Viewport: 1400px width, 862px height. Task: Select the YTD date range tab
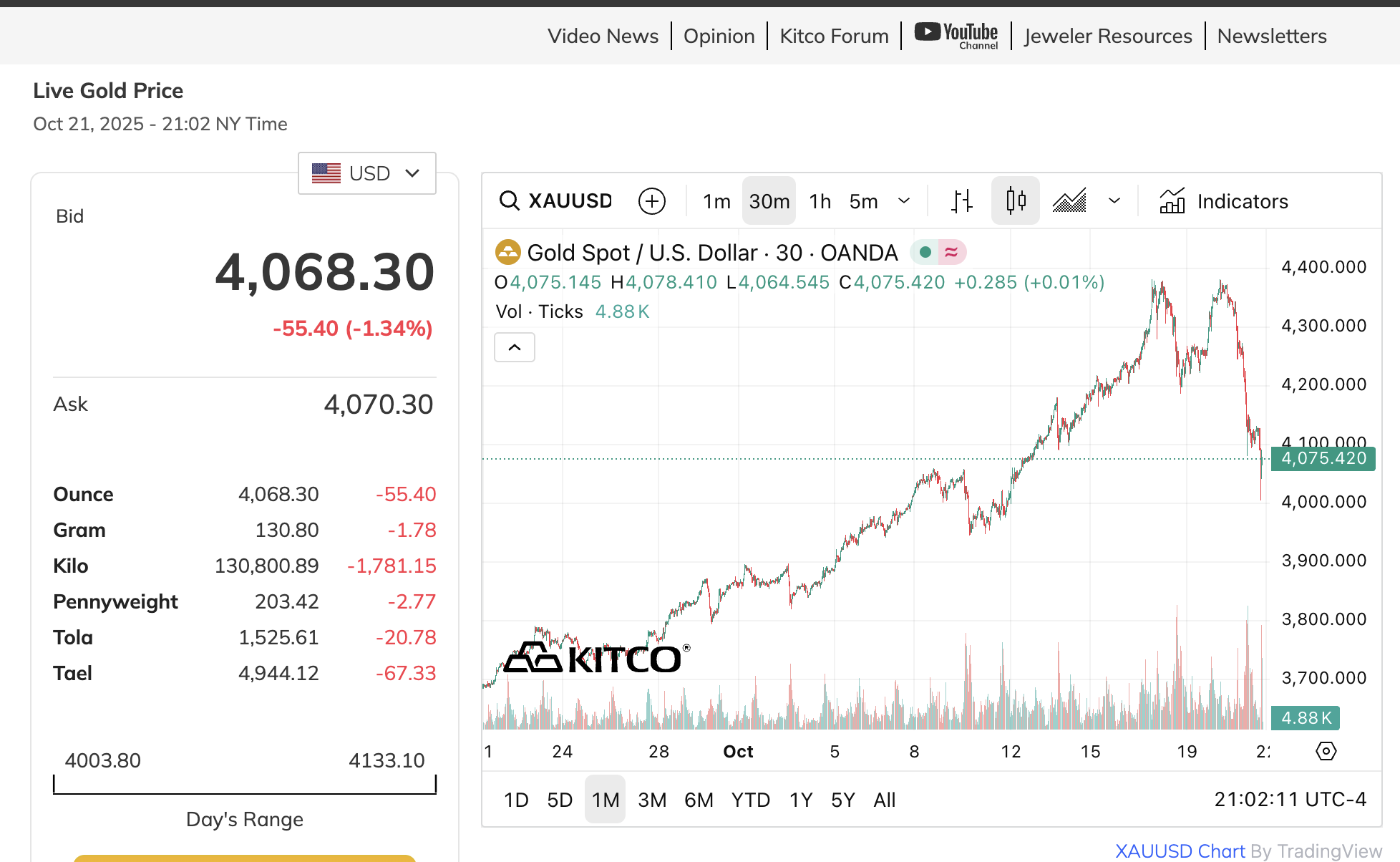[x=750, y=800]
